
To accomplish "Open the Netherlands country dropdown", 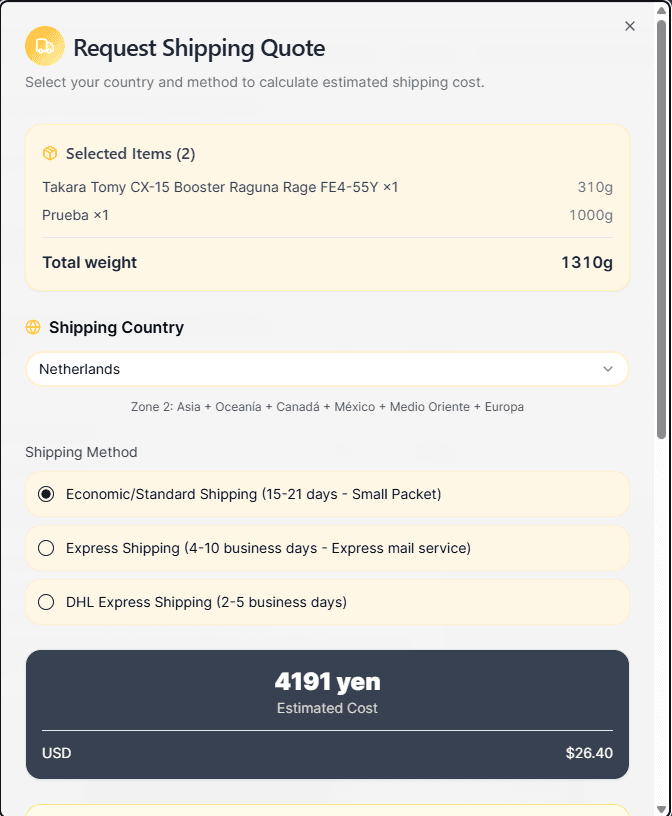I will (x=327, y=369).
